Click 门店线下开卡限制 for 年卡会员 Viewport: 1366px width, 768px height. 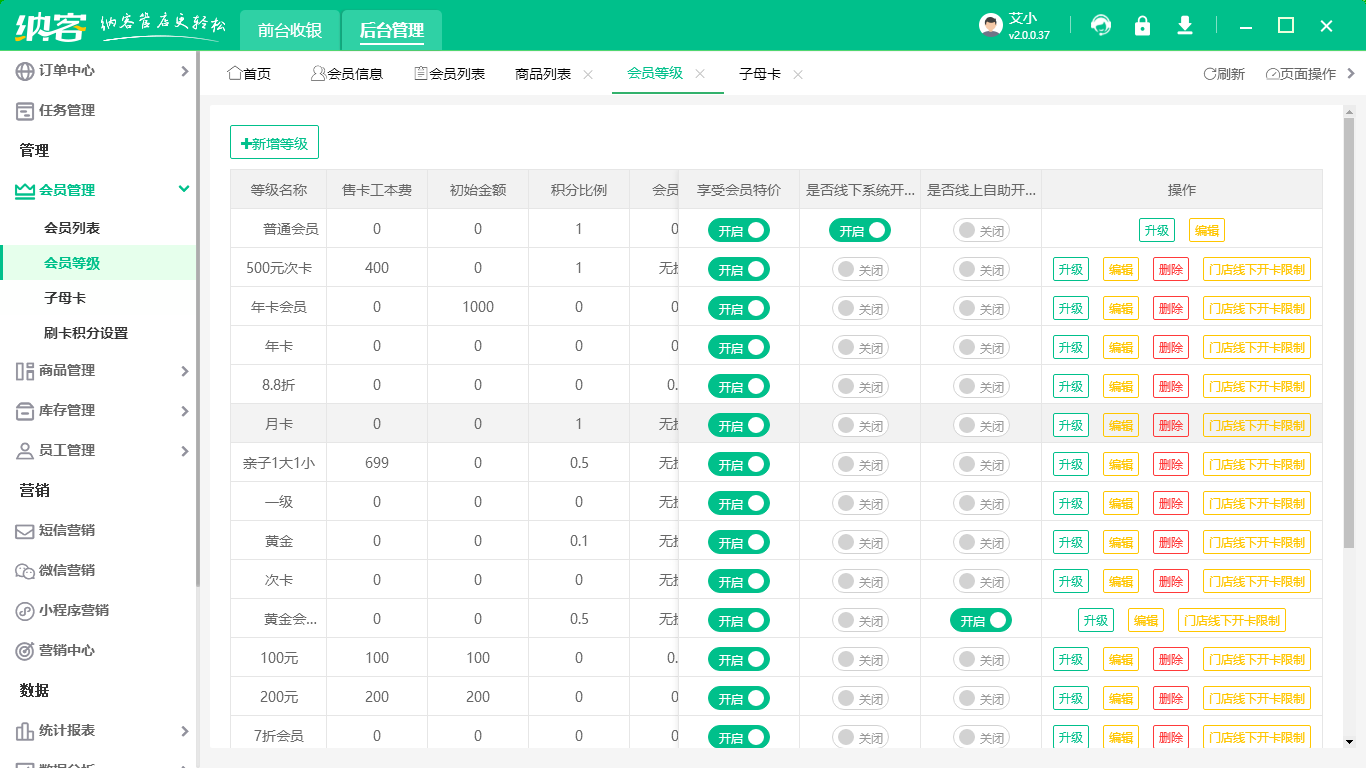(x=1257, y=307)
